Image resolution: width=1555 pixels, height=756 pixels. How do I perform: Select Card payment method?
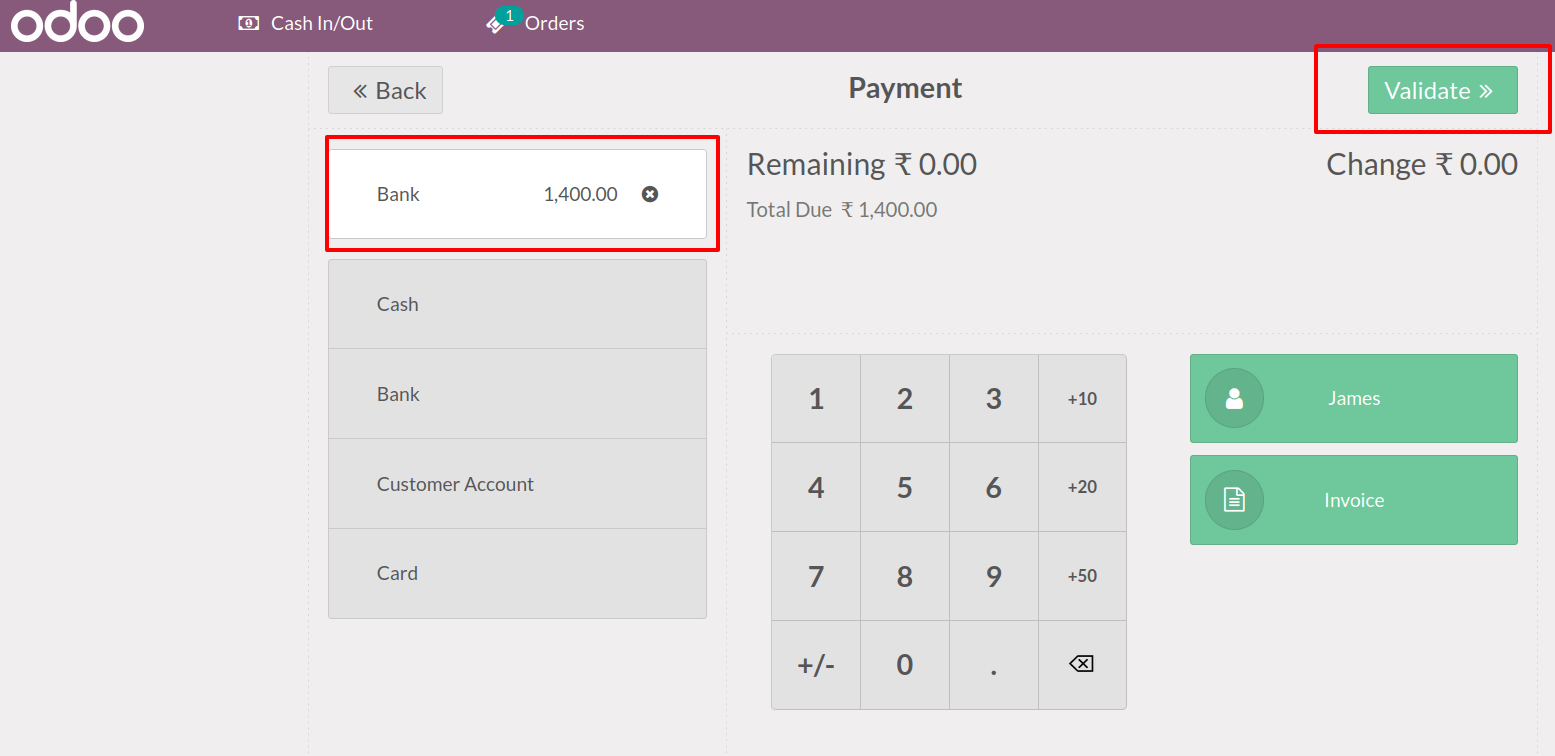[517, 573]
